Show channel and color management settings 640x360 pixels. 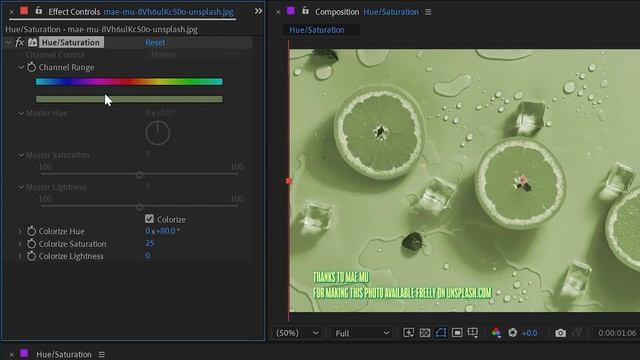pyautogui.click(x=496, y=333)
